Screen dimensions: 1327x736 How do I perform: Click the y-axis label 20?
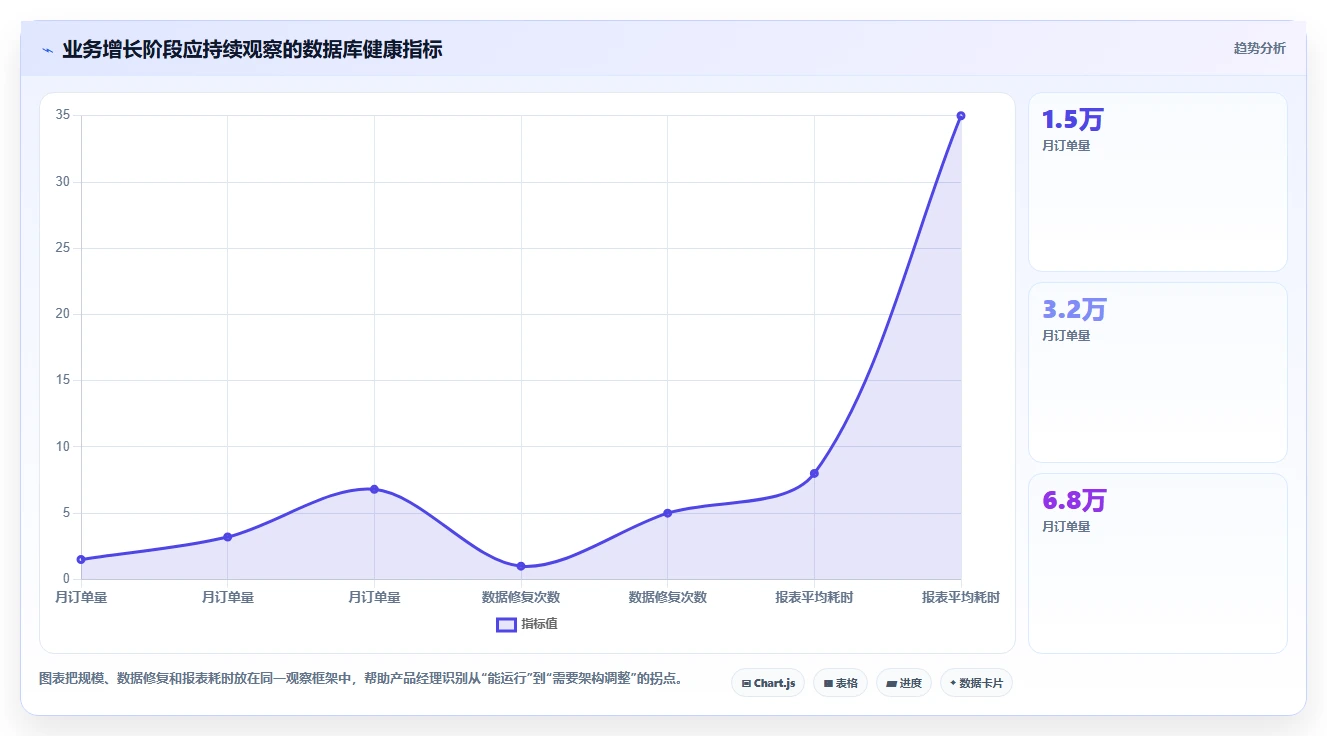click(x=63, y=314)
